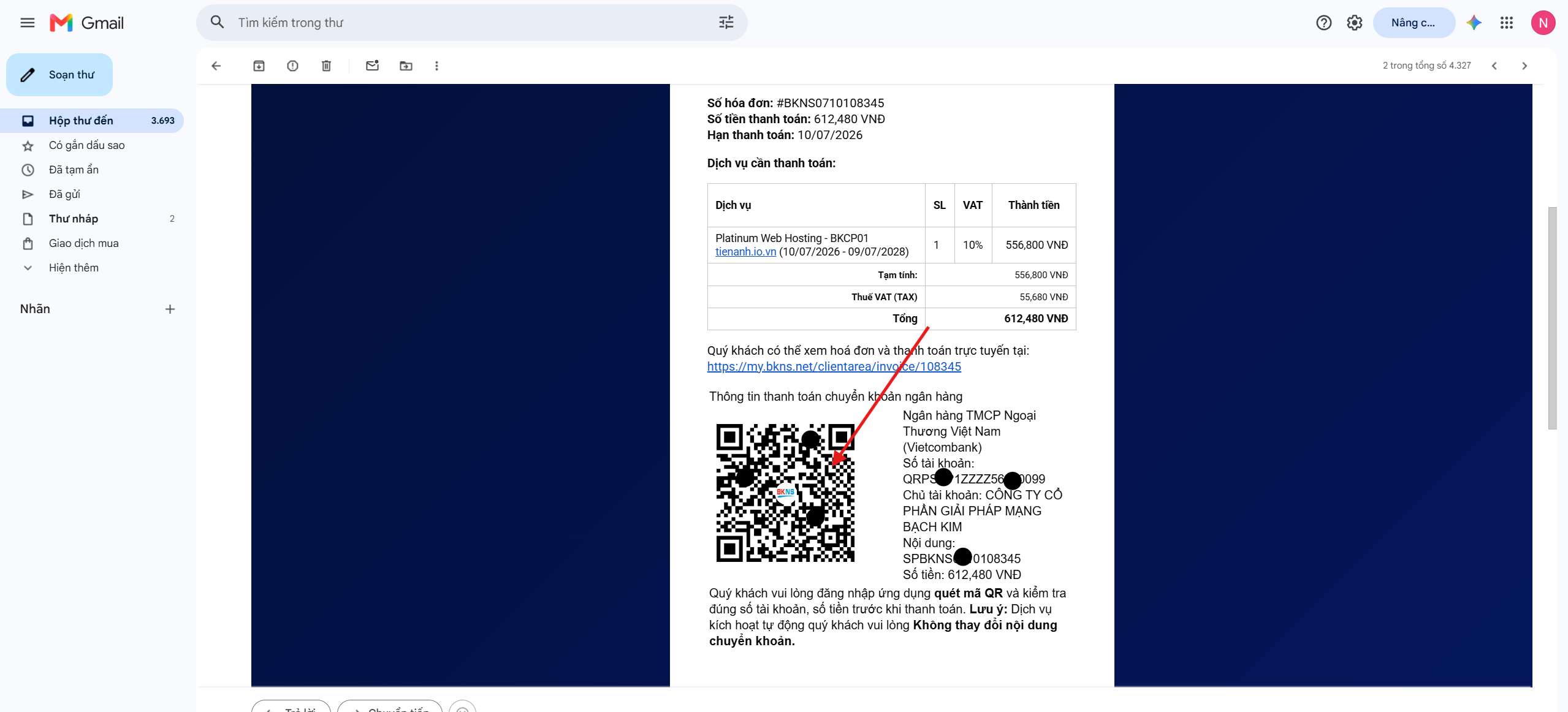Viewport: 1568px width, 712px height.
Task: Click the Gemini sparkle icon
Action: [1474, 23]
